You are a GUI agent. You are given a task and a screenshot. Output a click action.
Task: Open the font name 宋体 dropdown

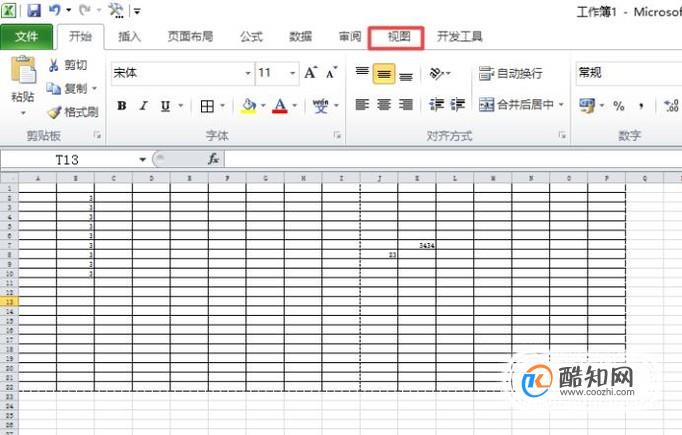pyautogui.click(x=247, y=73)
